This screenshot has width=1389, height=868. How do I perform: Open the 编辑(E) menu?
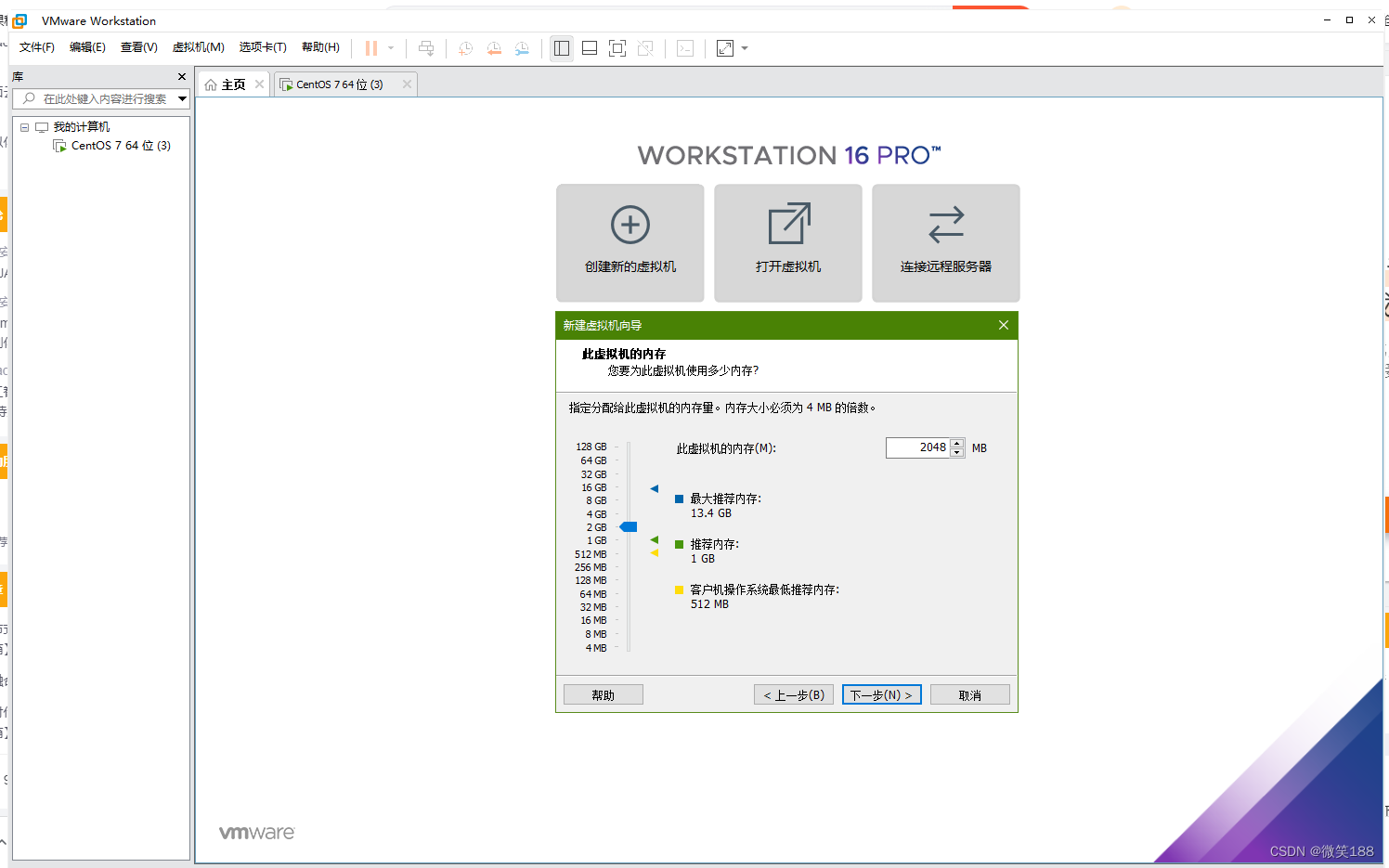[x=87, y=47]
